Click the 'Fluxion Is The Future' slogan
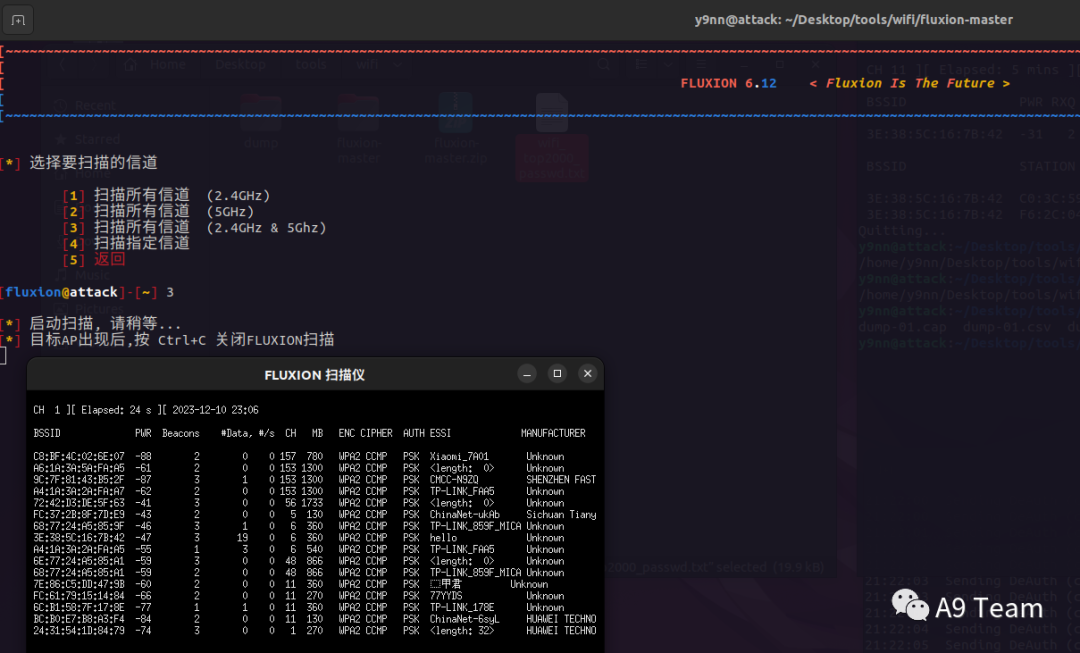The height and width of the screenshot is (653, 1080). 909,83
